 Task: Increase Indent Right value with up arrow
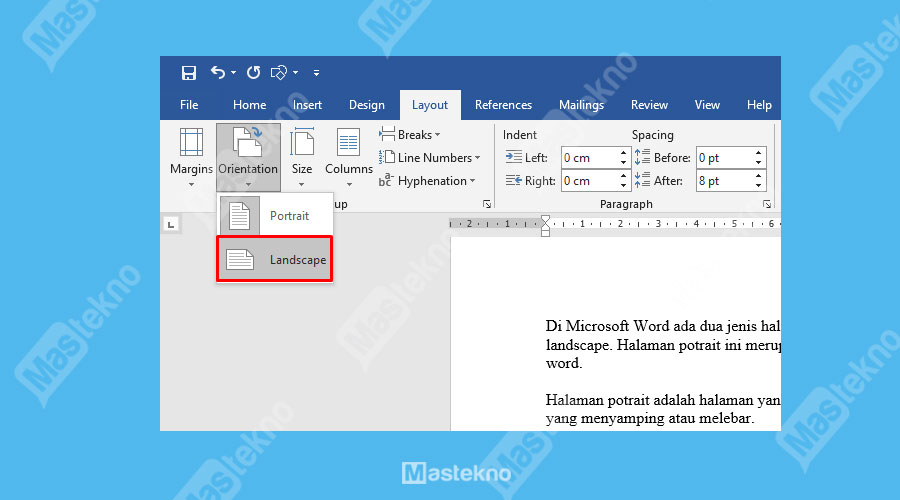(623, 176)
